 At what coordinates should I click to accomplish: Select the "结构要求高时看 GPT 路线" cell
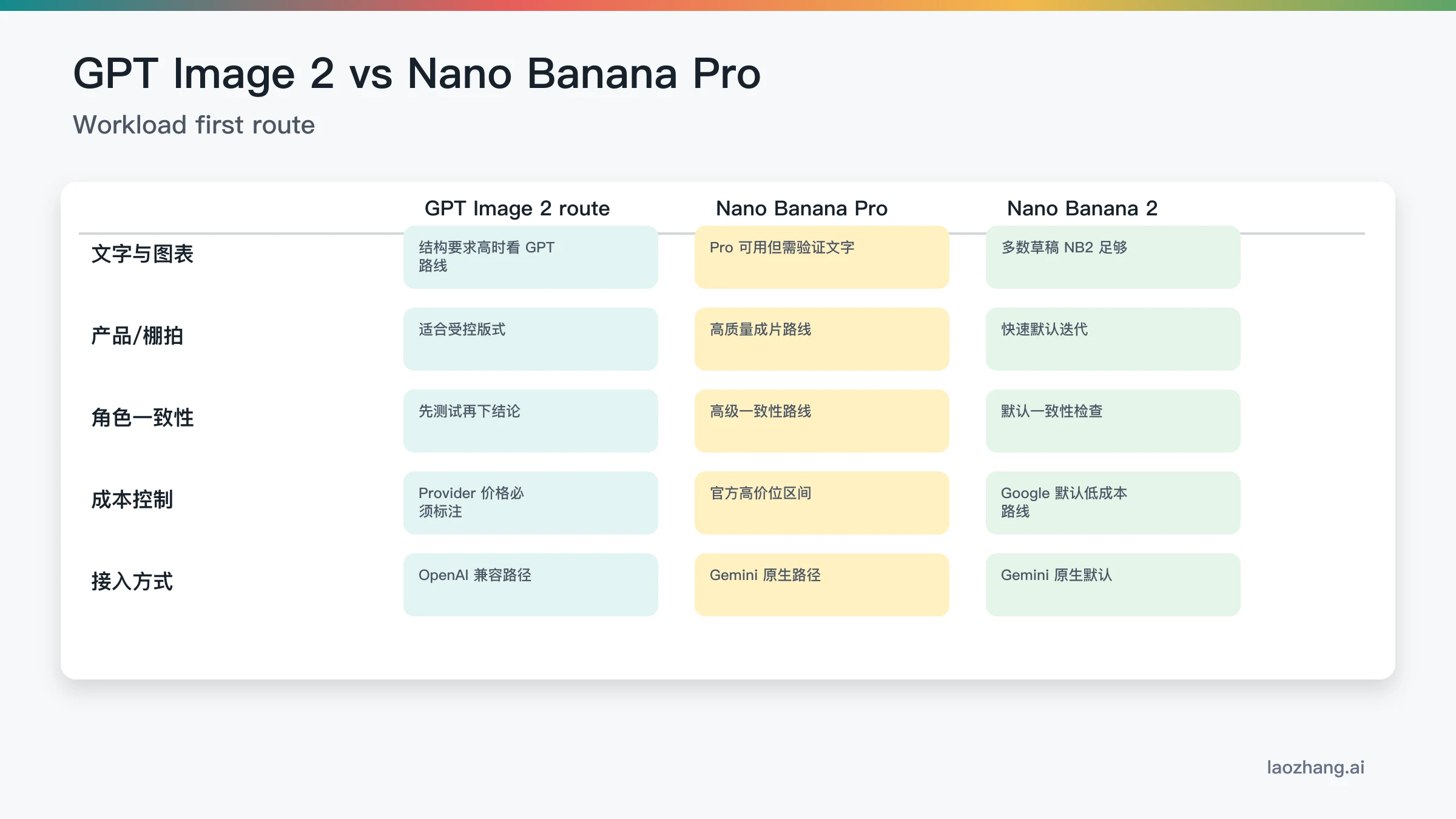pos(530,257)
